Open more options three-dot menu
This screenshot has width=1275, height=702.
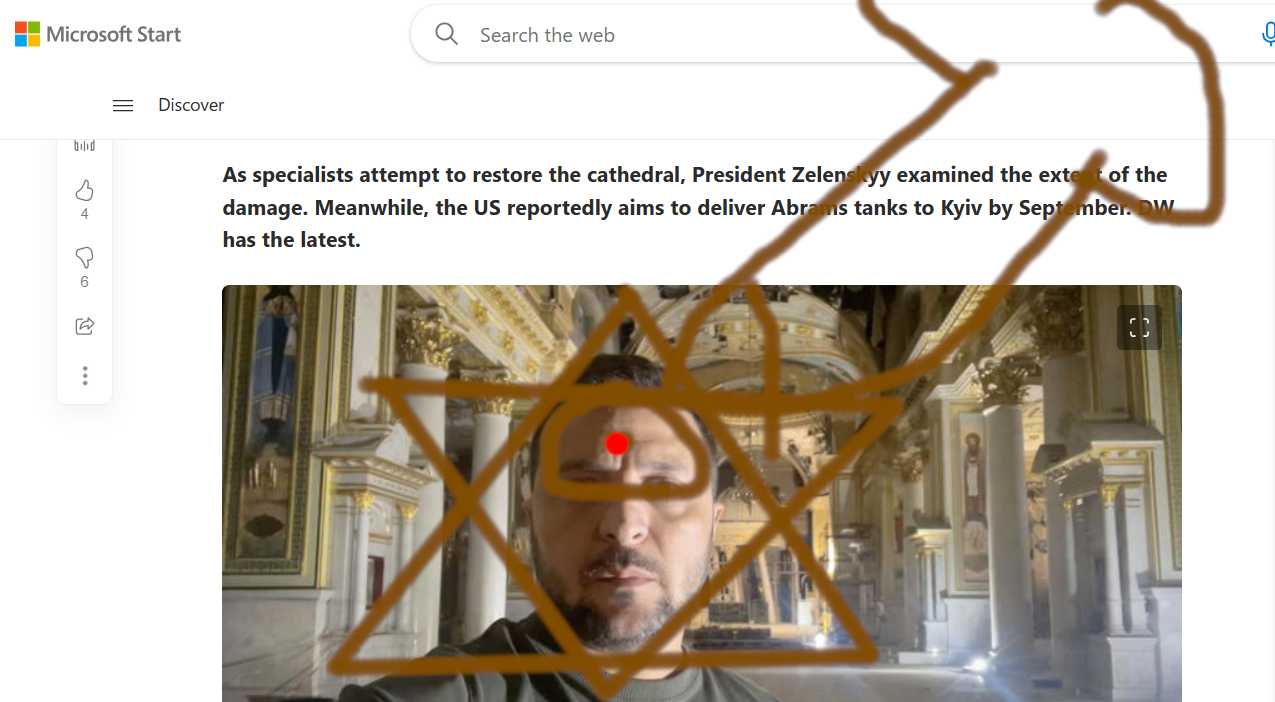(x=85, y=375)
